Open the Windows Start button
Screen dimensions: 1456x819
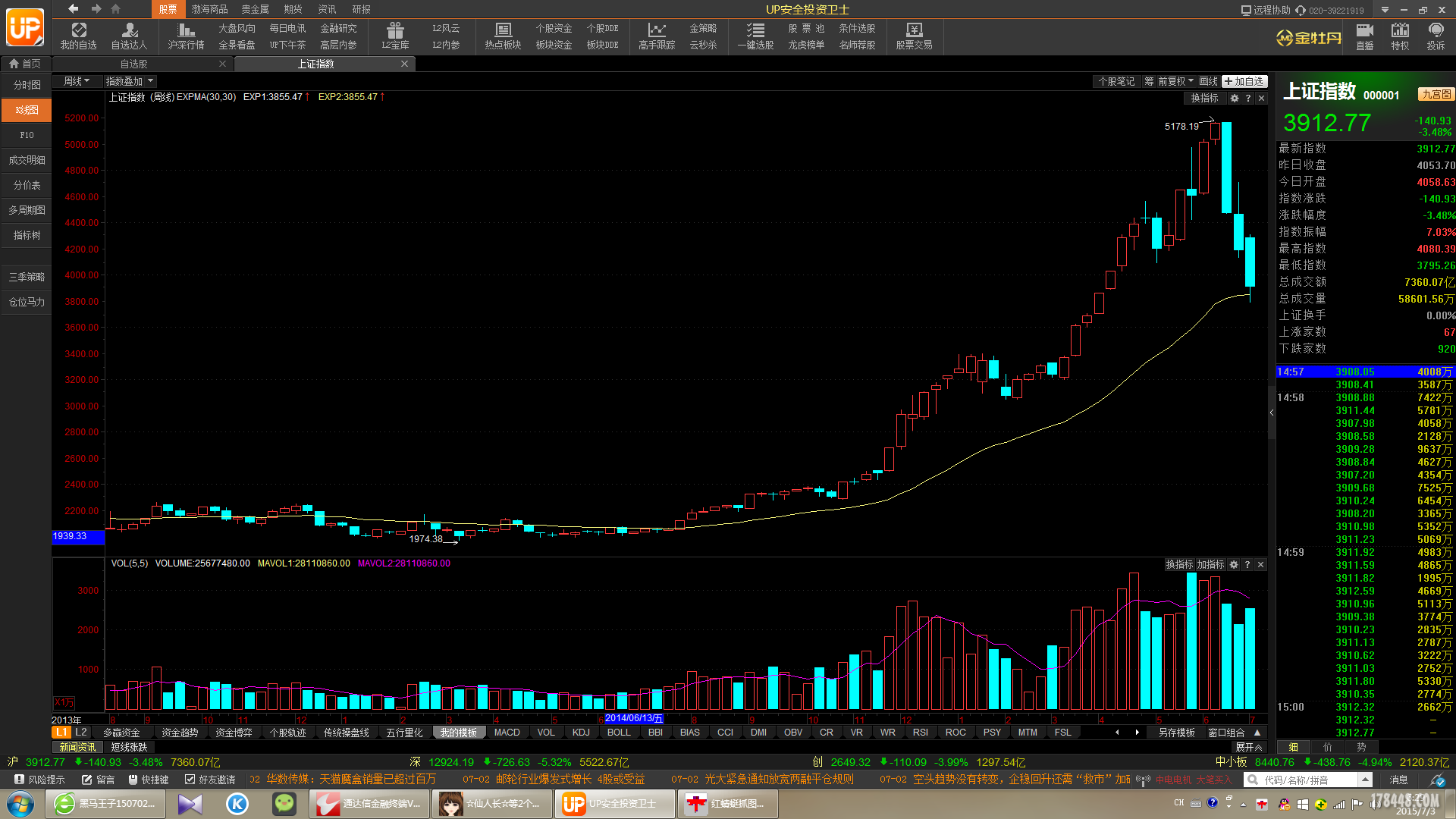20,804
